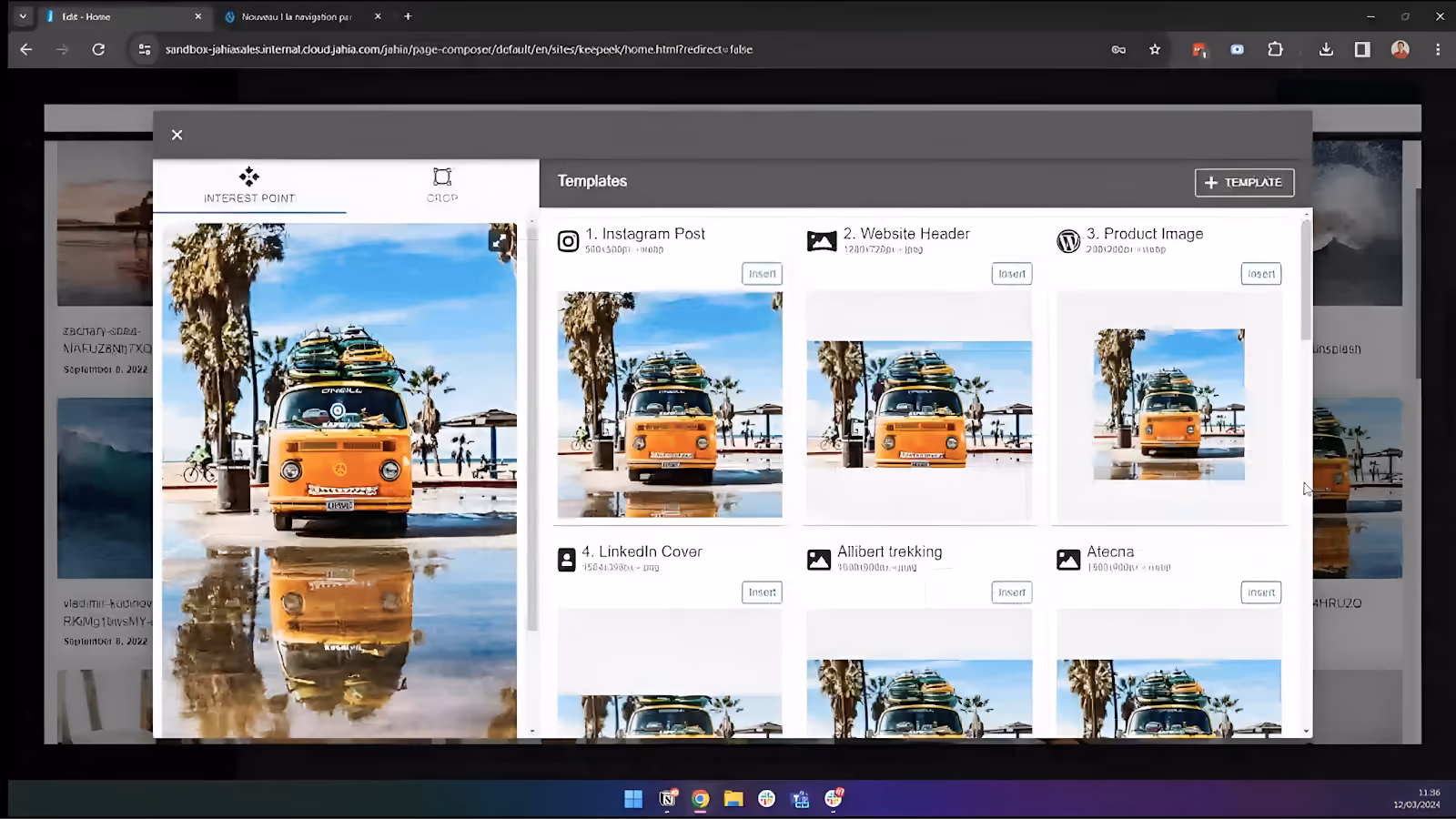The width and height of the screenshot is (1456, 819).
Task: Open the Crop tab
Action: pyautogui.click(x=442, y=186)
